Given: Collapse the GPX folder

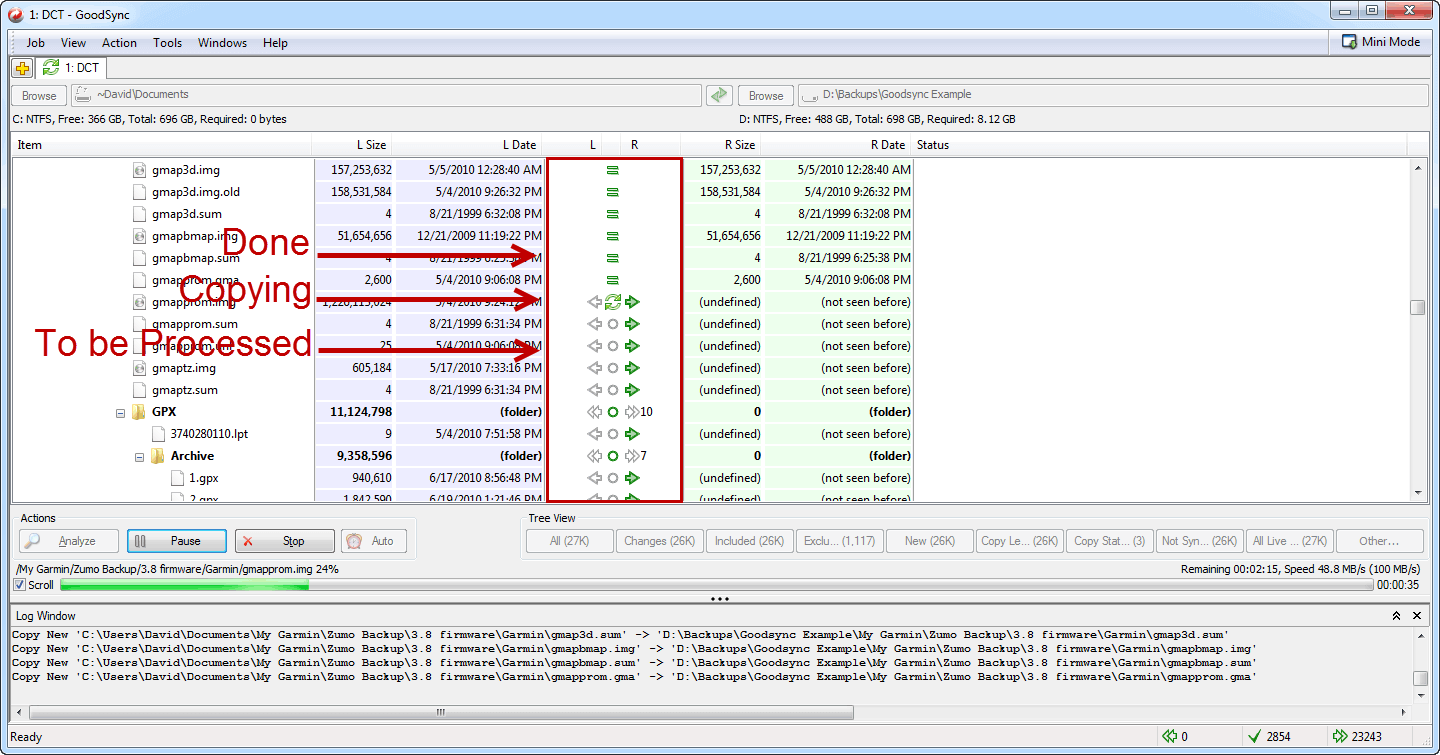Looking at the screenshot, I should [121, 412].
